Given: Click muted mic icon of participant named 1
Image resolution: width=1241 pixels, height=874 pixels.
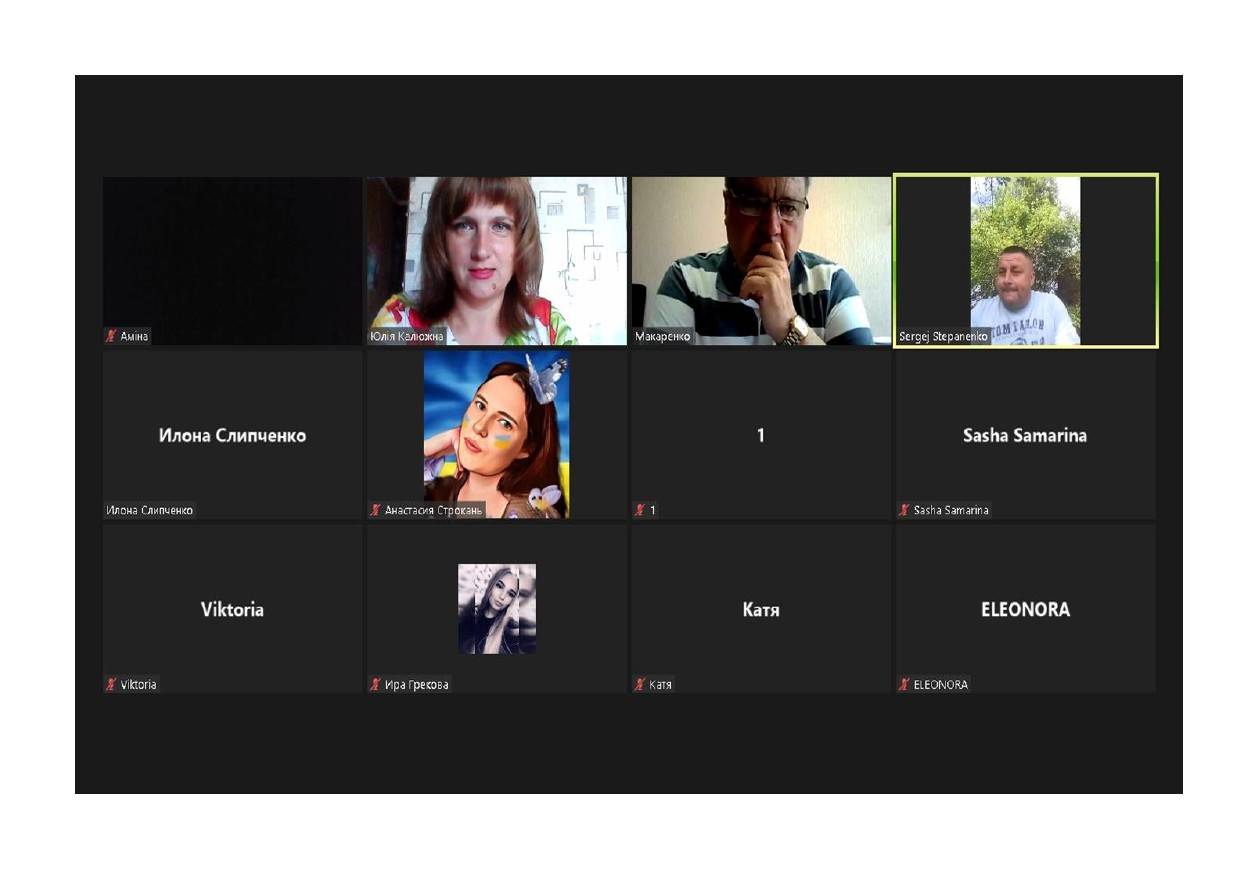Looking at the screenshot, I should click(640, 510).
